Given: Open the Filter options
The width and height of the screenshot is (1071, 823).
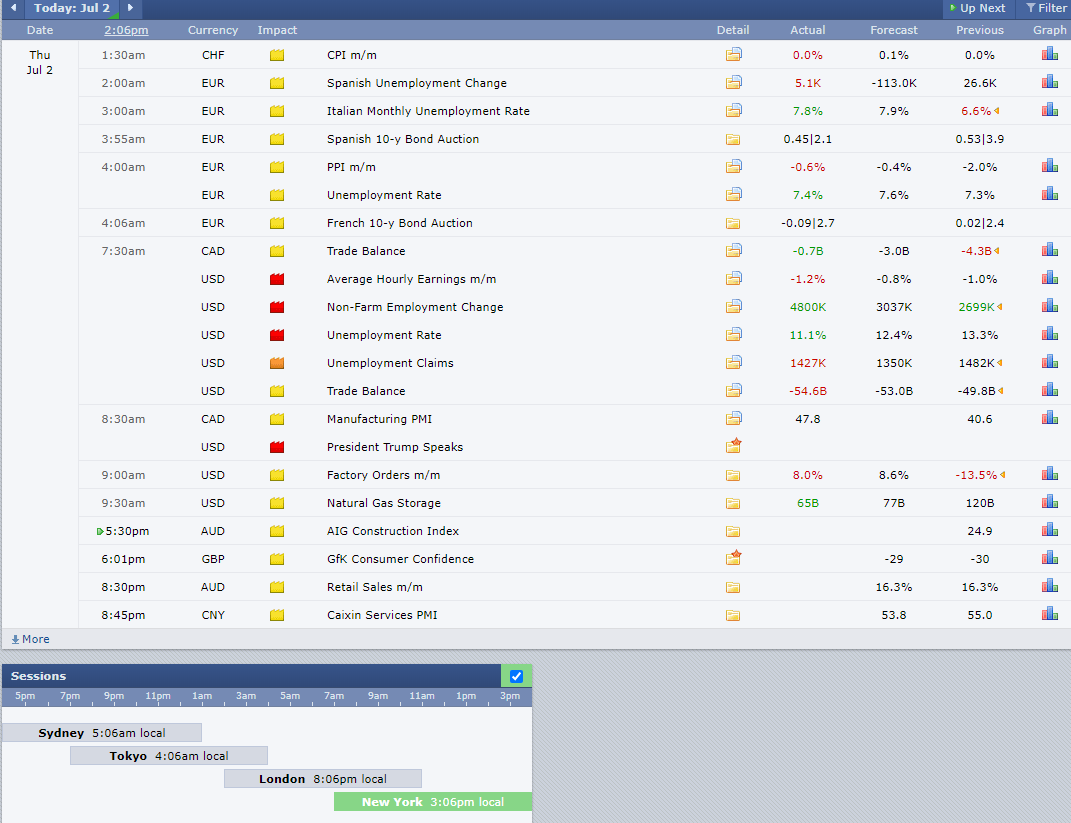Looking at the screenshot, I should click(x=1046, y=8).
